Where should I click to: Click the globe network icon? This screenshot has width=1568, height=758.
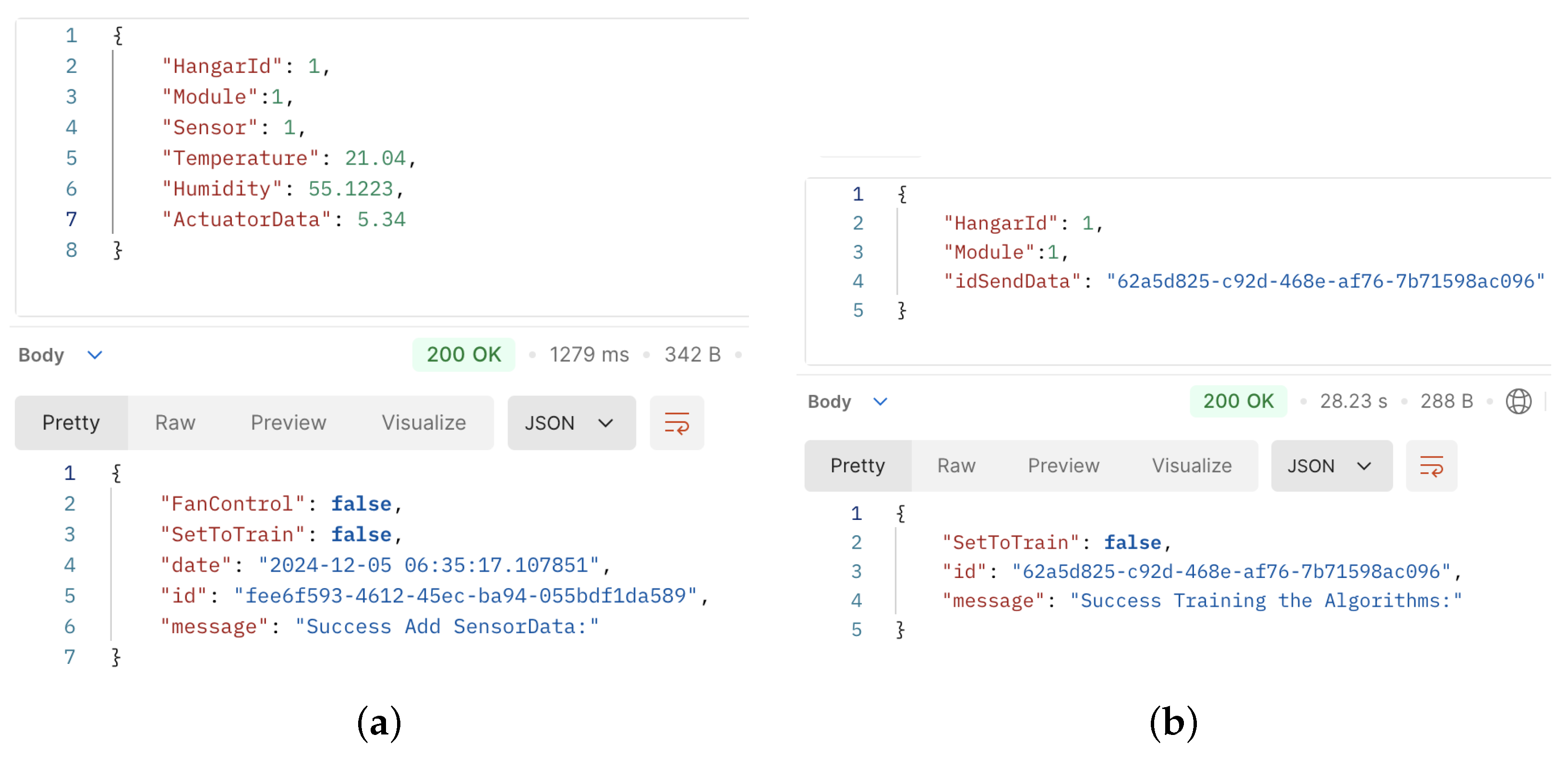[x=1518, y=401]
